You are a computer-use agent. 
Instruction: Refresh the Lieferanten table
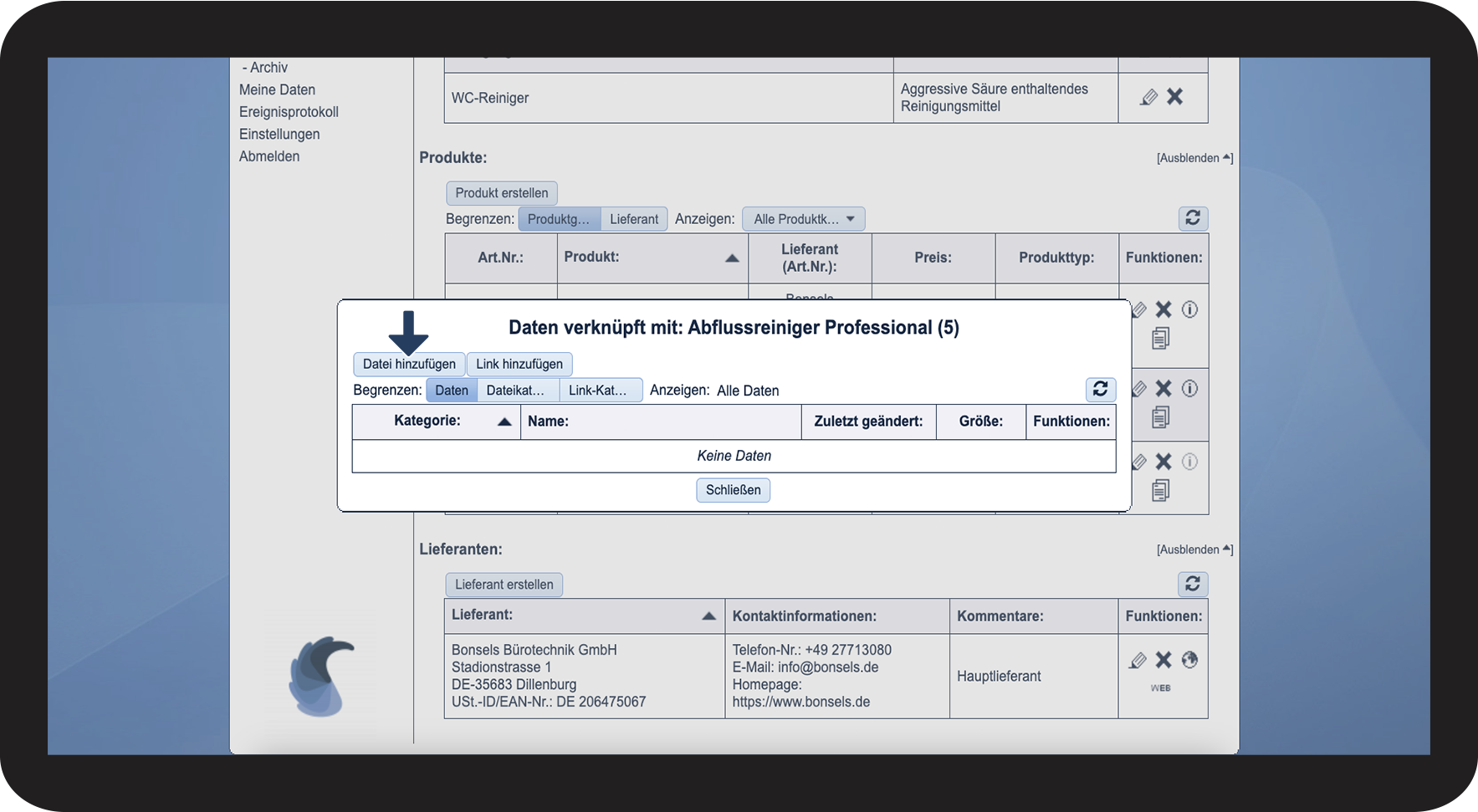click(1193, 584)
